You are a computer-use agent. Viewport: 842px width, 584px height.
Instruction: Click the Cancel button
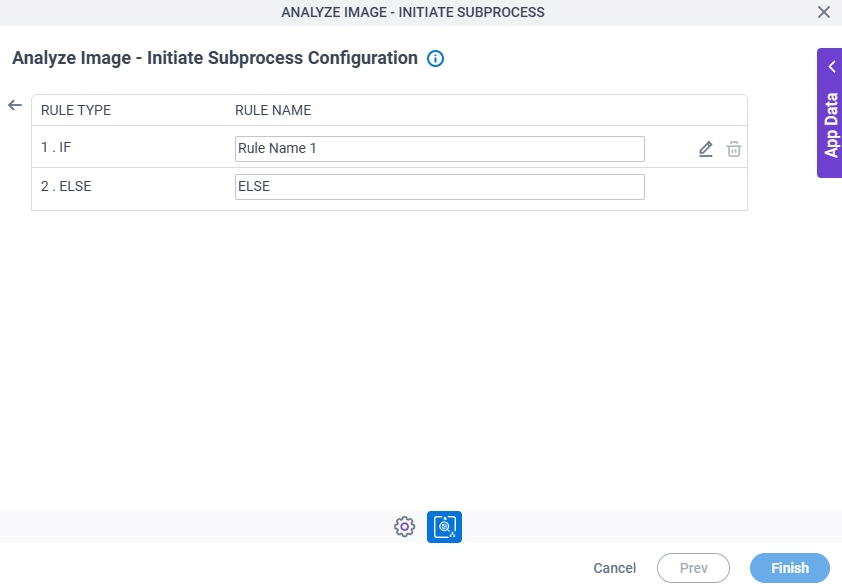pos(614,568)
